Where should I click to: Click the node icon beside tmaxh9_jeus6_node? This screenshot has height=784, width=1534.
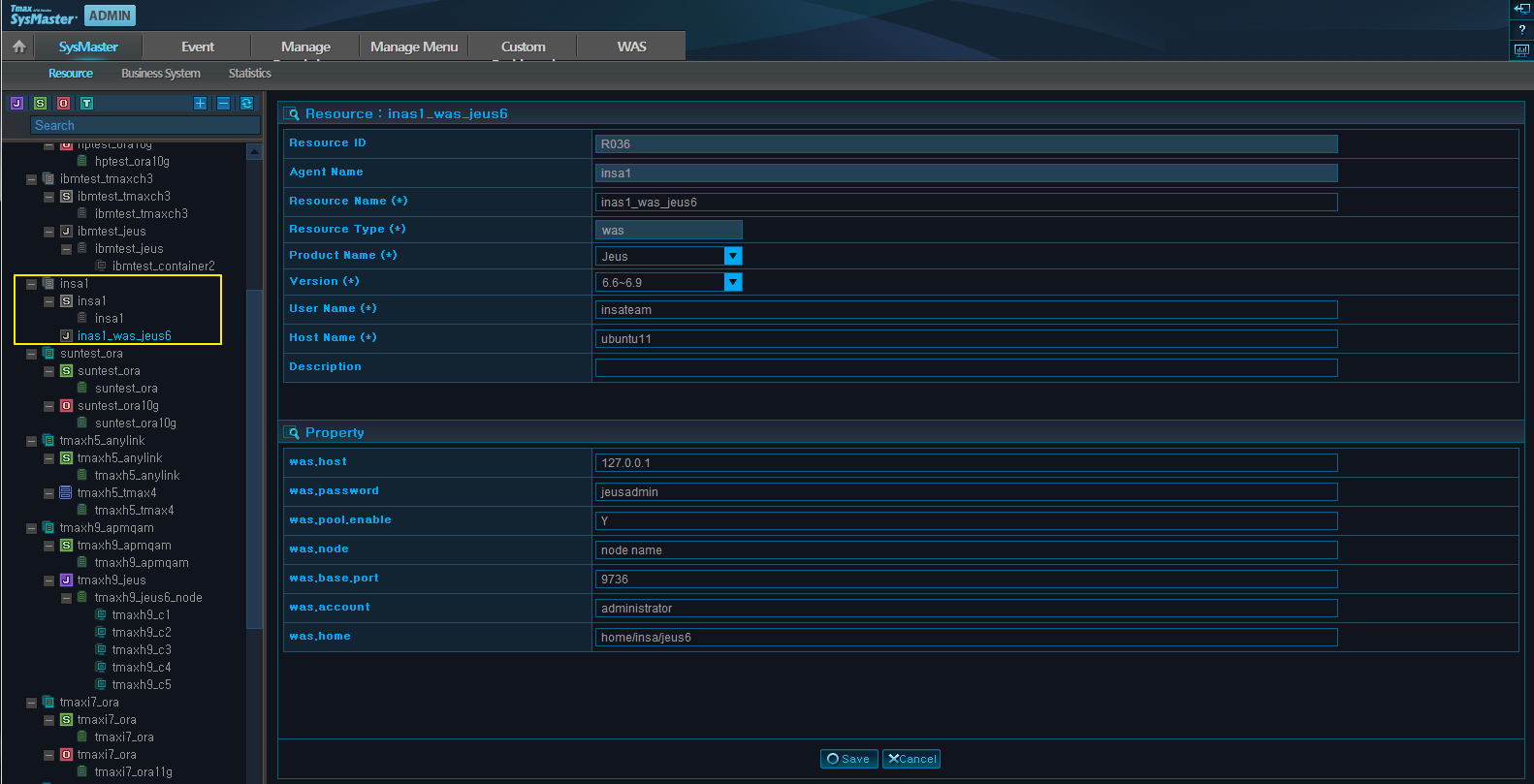pyautogui.click(x=83, y=597)
